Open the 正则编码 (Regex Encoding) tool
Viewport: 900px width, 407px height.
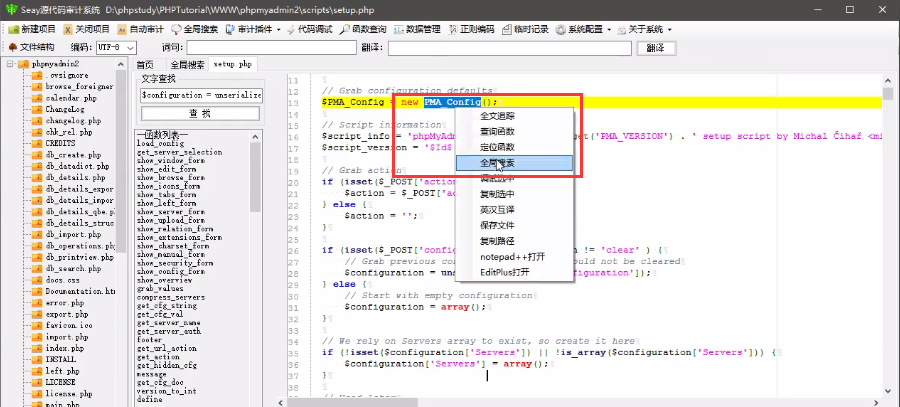coord(473,29)
